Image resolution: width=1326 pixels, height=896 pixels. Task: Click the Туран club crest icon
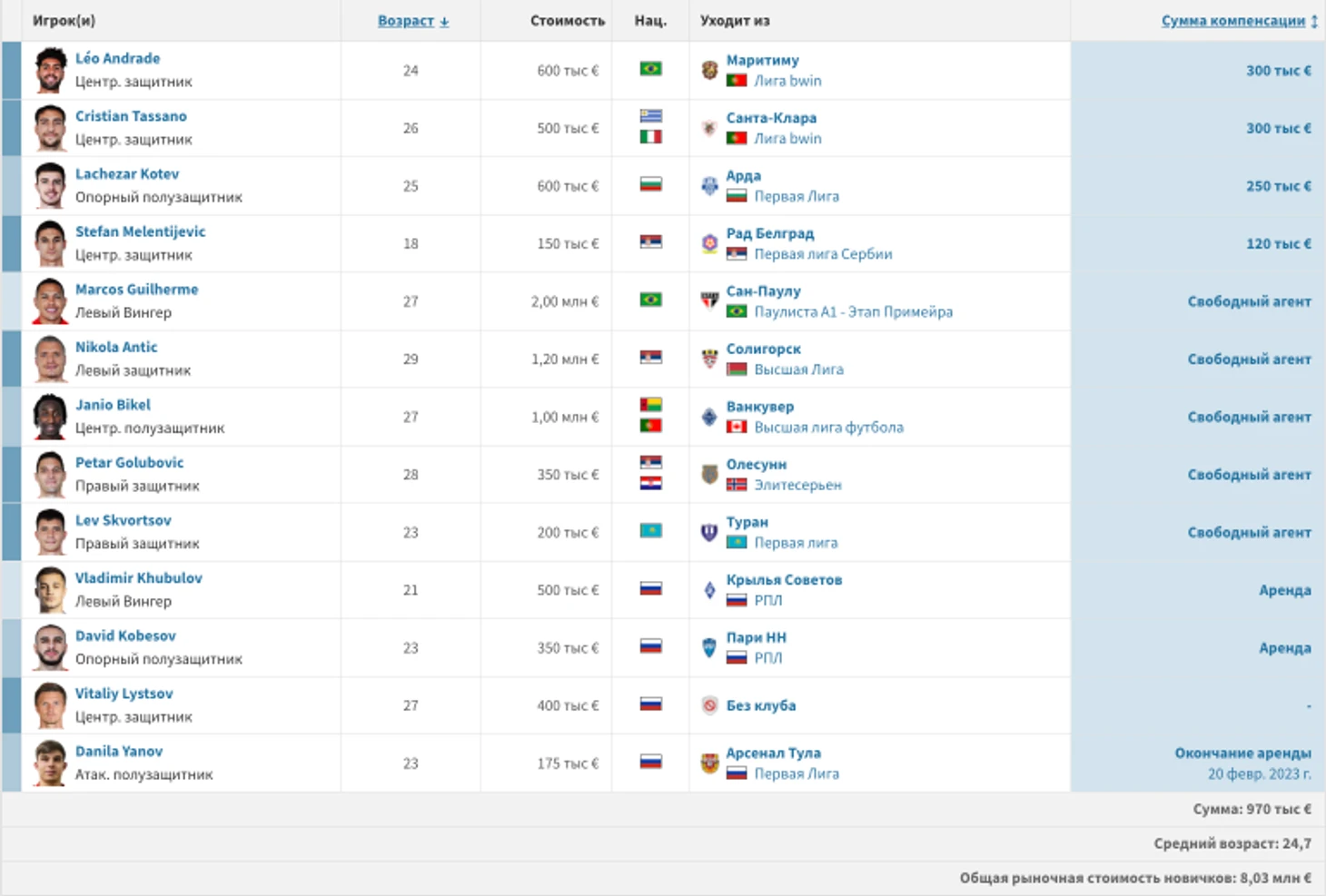tap(710, 532)
